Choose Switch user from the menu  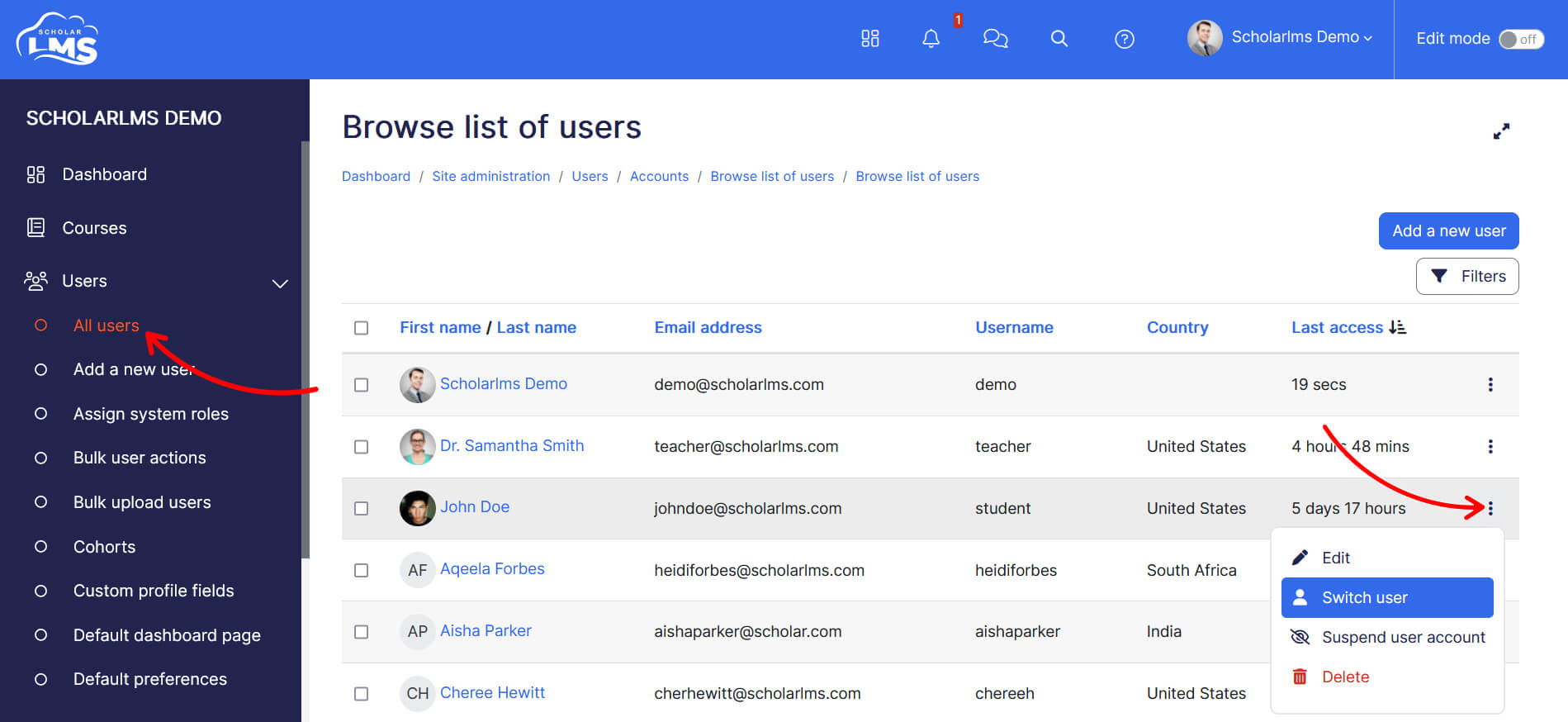[1387, 597]
